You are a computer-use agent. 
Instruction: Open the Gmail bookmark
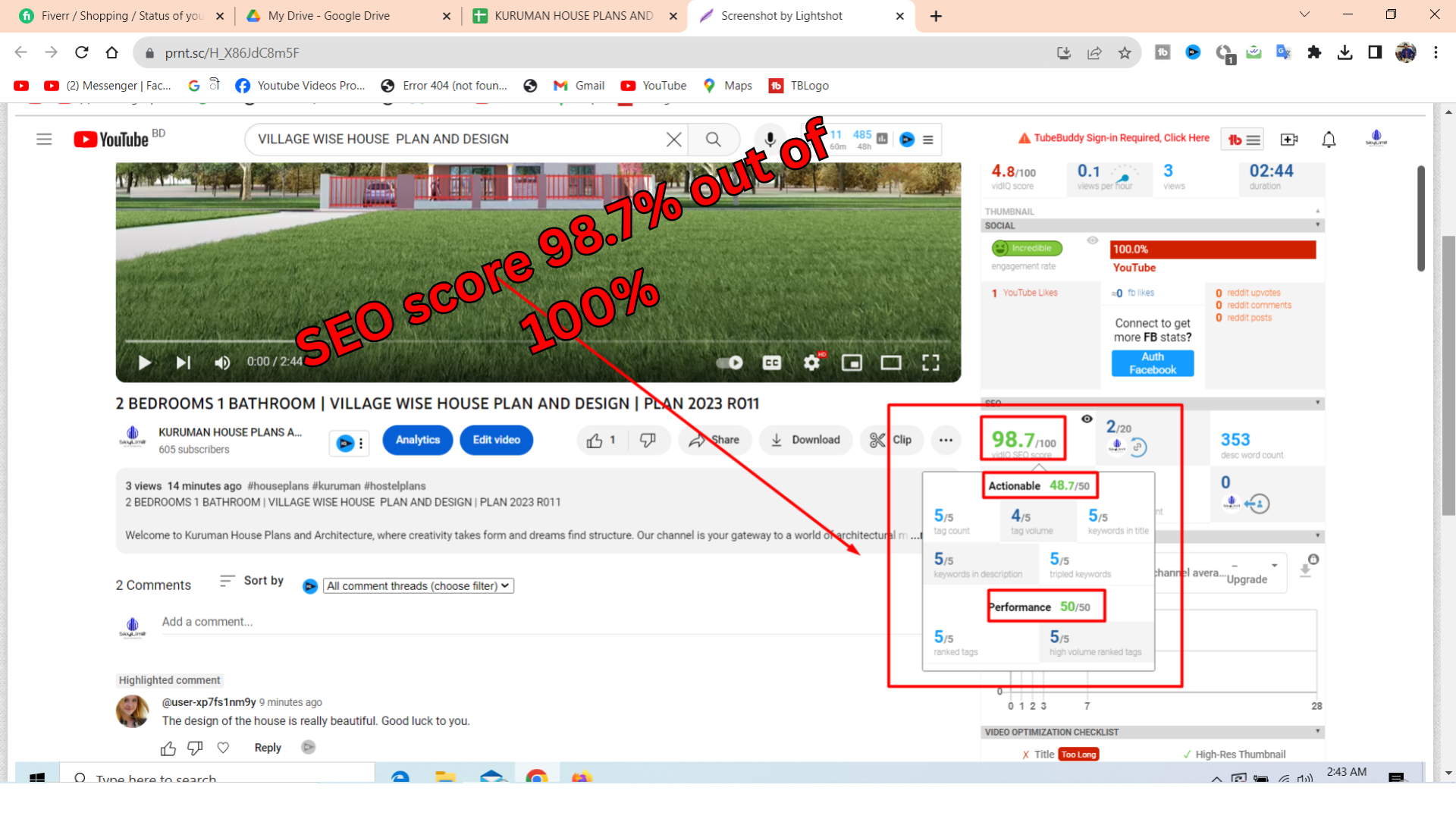(579, 86)
